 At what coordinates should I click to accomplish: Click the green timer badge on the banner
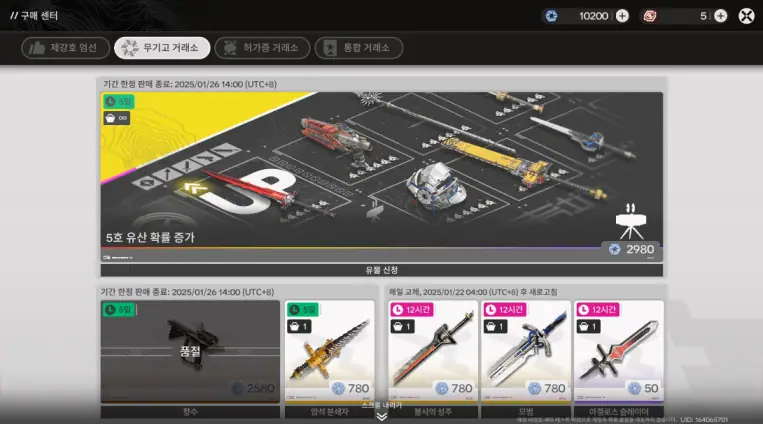pyautogui.click(x=118, y=101)
